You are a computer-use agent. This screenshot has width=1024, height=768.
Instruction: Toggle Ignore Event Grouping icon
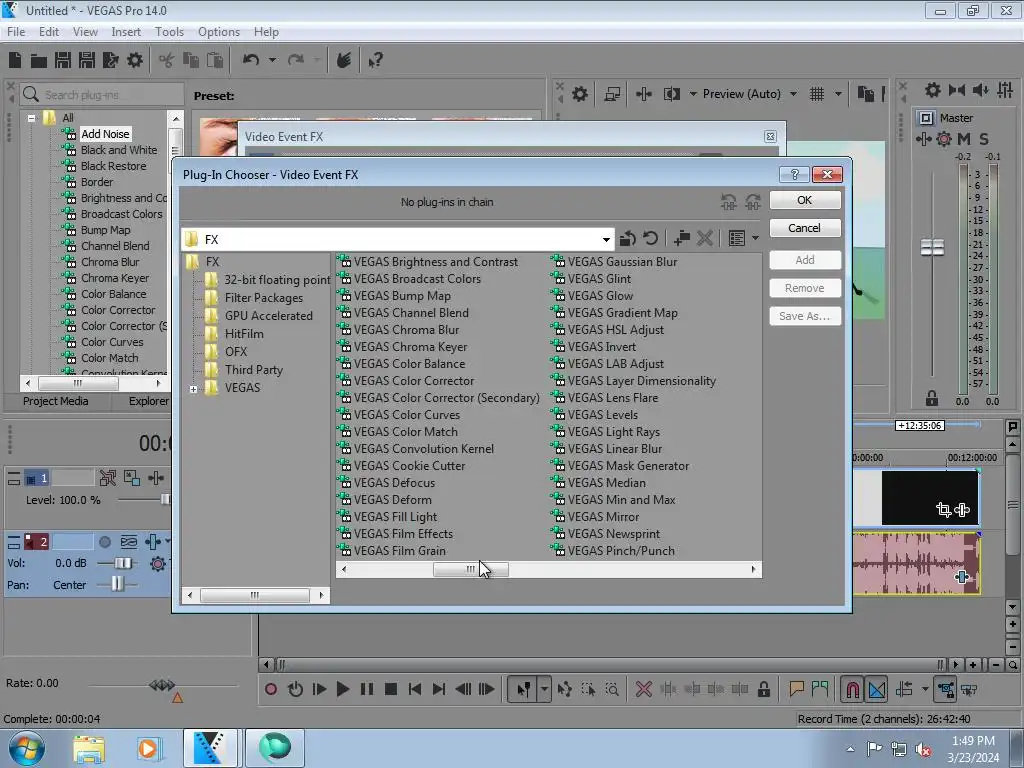[970, 690]
